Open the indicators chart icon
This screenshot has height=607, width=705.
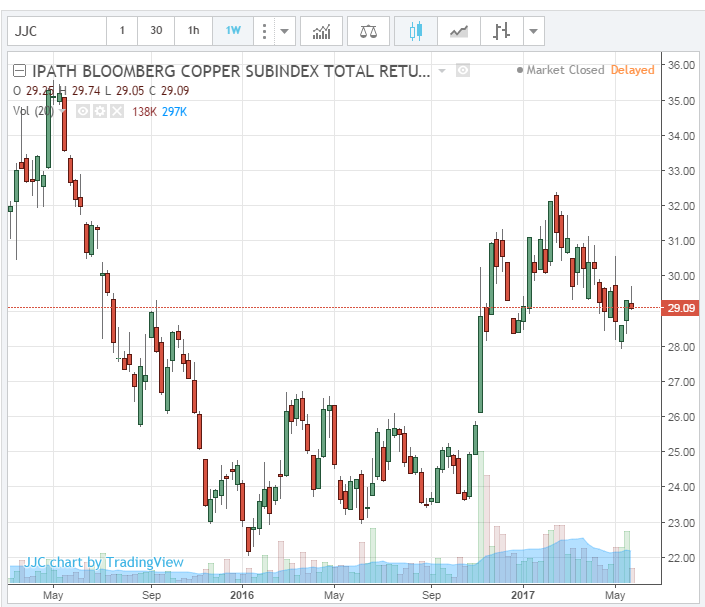tap(321, 31)
